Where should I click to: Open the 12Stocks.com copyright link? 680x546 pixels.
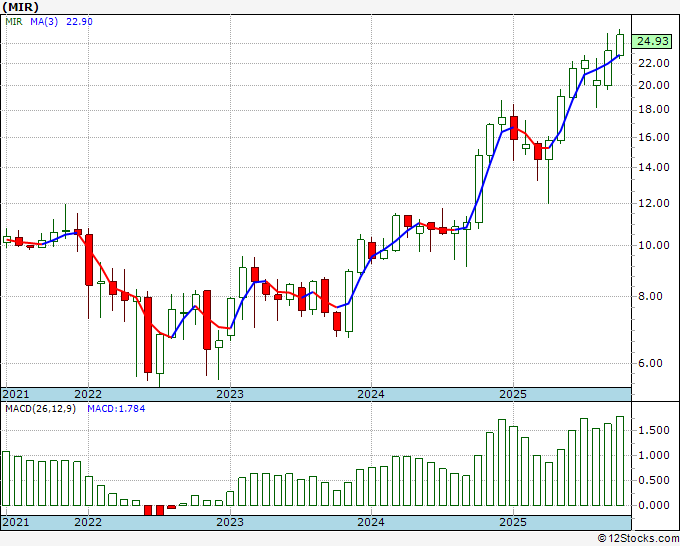(638, 539)
